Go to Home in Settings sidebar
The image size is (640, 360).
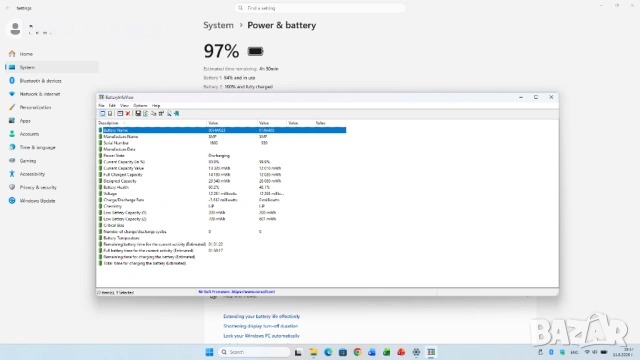pyautogui.click(x=52, y=54)
